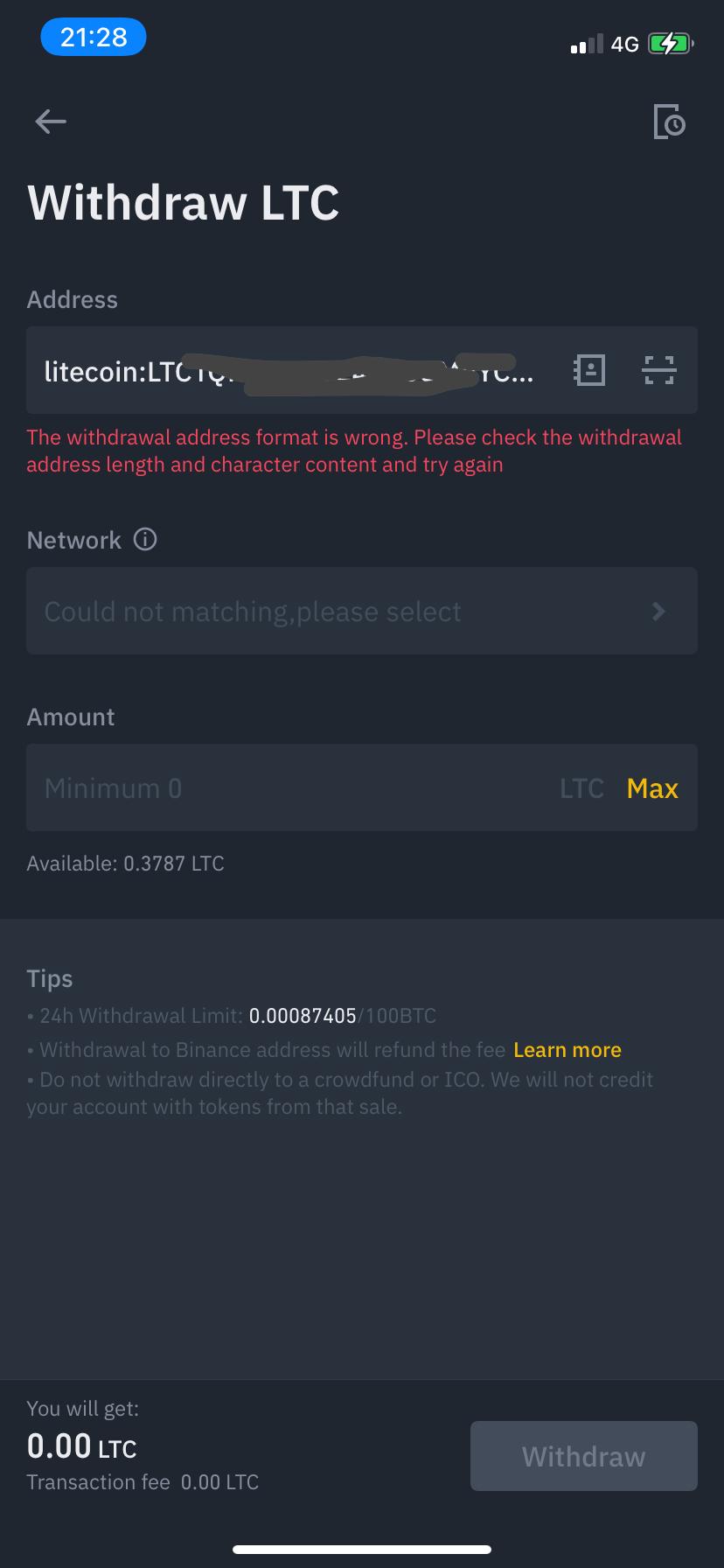
Task: Navigate back using the arrow icon
Action: click(50, 122)
